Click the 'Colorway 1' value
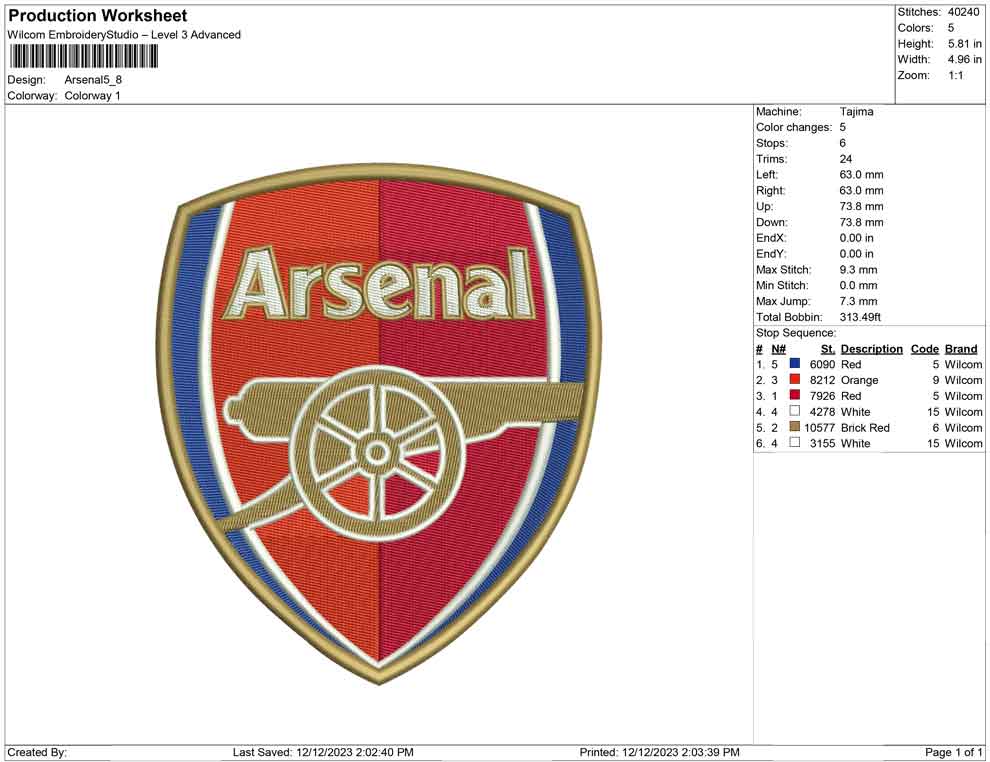Screen dimensions: 990x762 [x=92, y=95]
